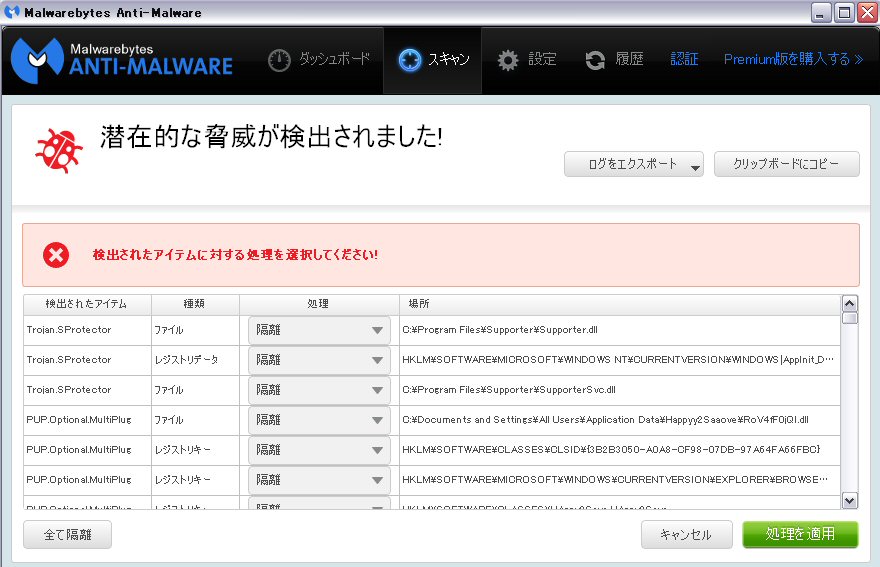Sort by 場所 column header
The height and width of the screenshot is (567, 880).
point(620,304)
